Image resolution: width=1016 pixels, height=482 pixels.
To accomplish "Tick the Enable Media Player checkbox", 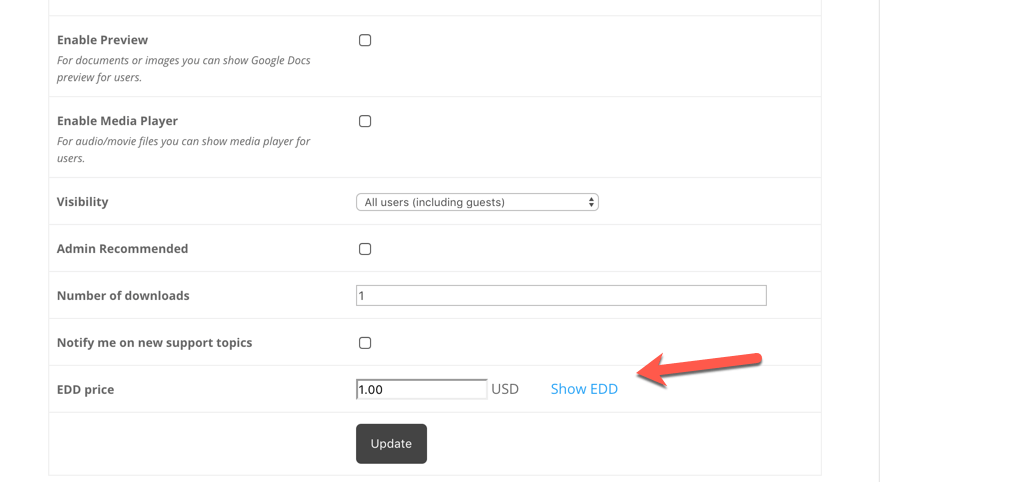I will coord(365,121).
